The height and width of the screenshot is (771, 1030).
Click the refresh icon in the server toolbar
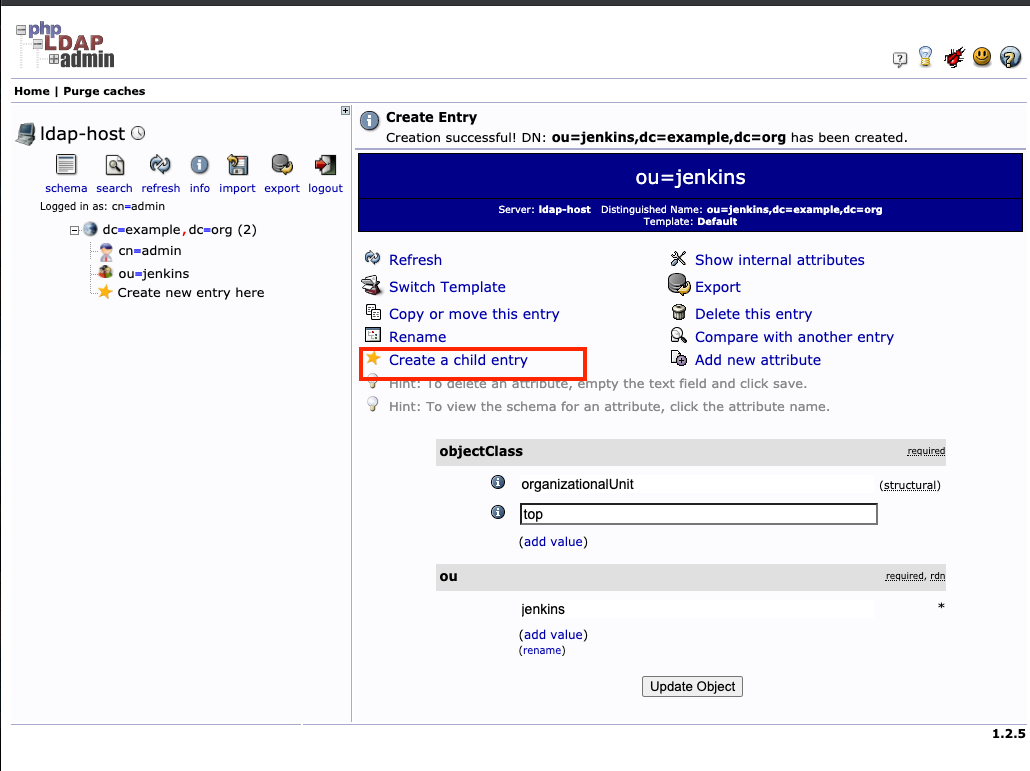(160, 166)
